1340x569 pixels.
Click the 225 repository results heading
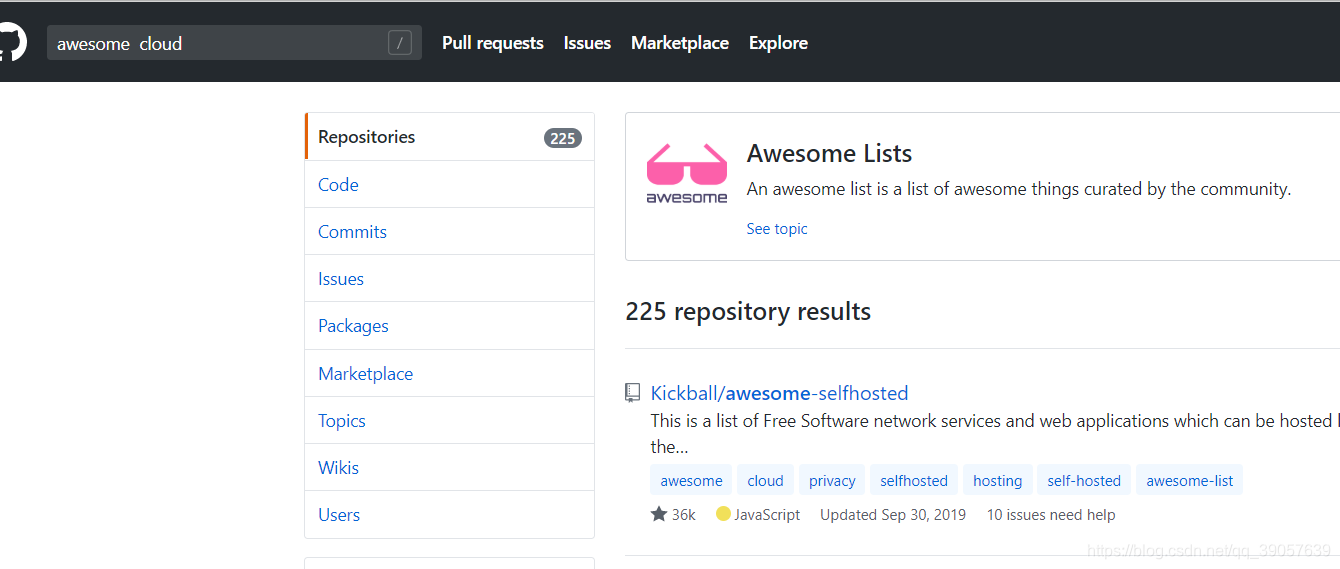pos(748,311)
